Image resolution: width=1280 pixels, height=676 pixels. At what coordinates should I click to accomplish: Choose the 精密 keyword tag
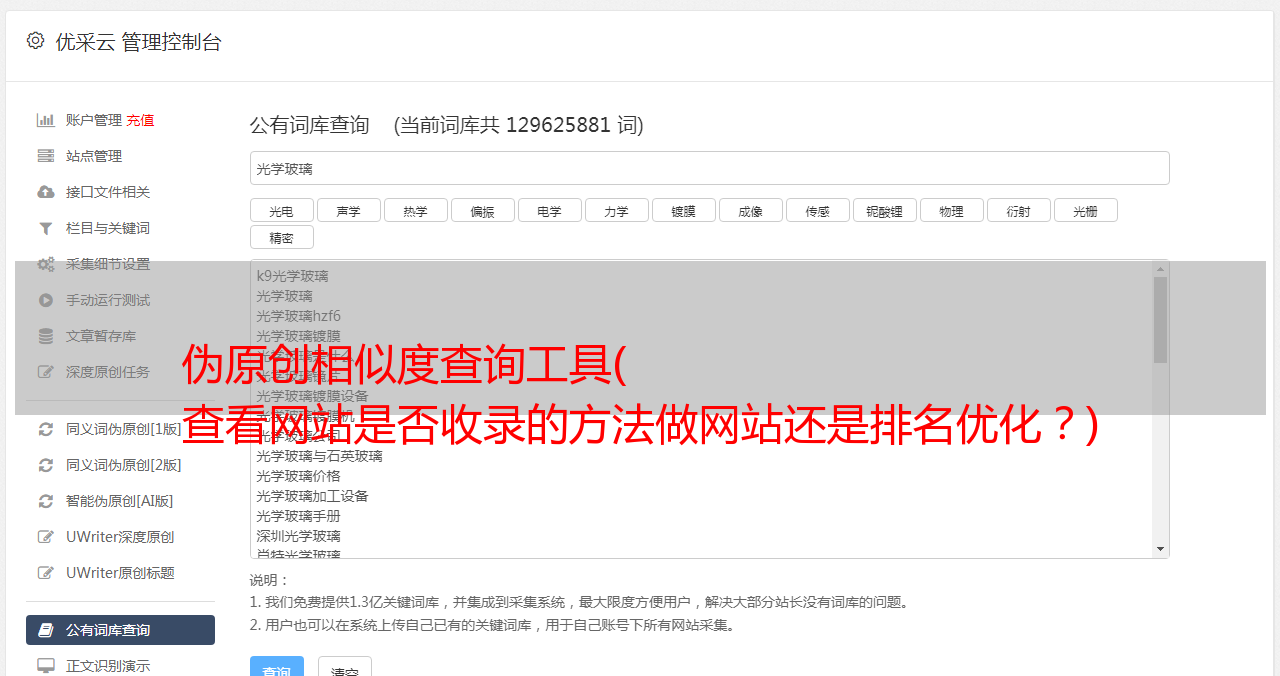281,238
